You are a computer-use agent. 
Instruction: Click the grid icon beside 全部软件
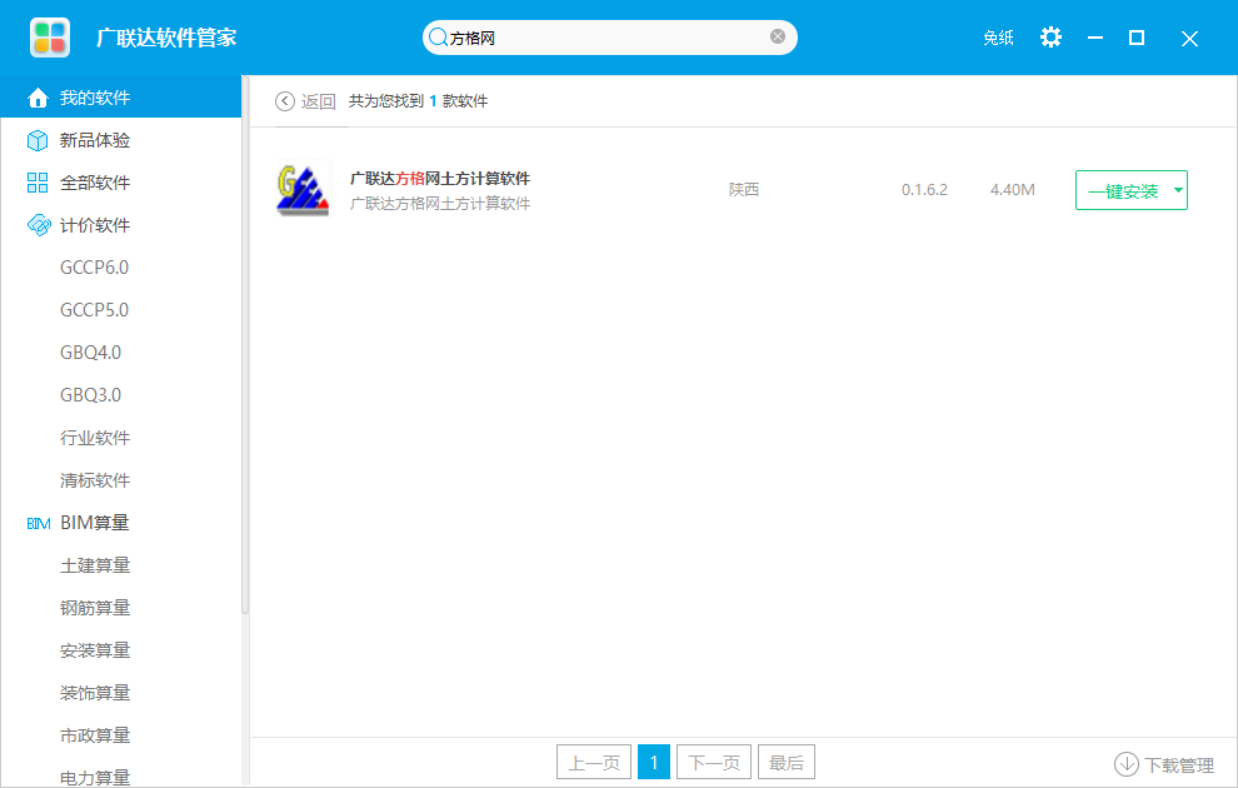point(38,183)
